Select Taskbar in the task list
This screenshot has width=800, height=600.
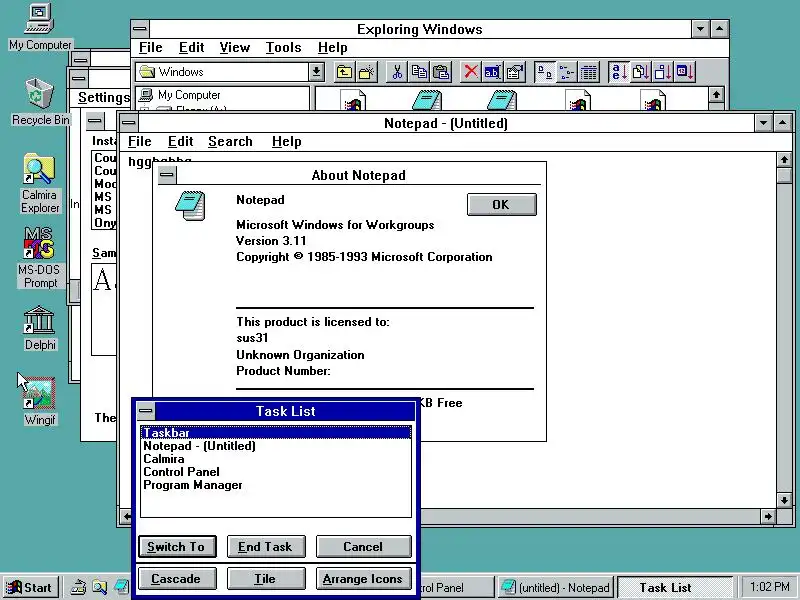tap(276, 433)
